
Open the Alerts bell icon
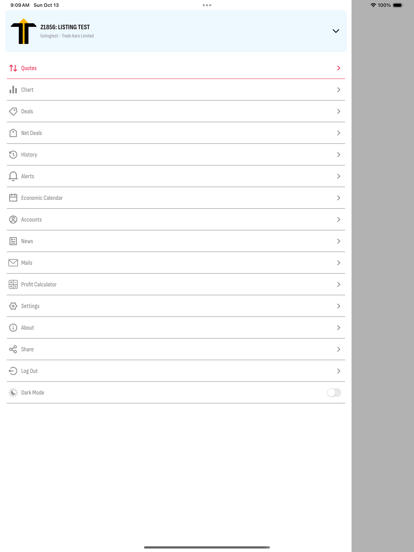coord(13,176)
